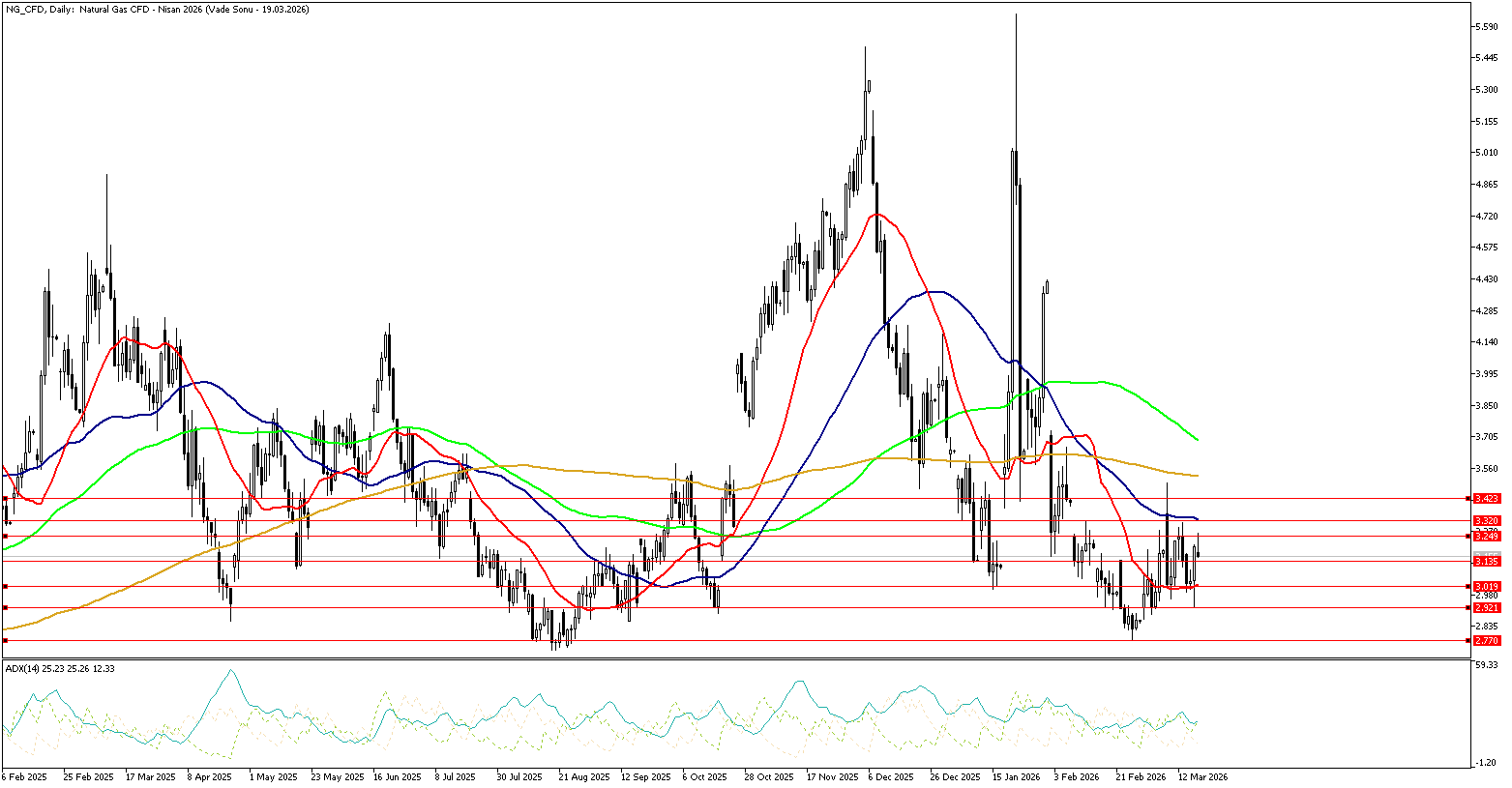The height and width of the screenshot is (788, 1512).
Task: Click the 3.850 price scale value
Action: 1487,405
